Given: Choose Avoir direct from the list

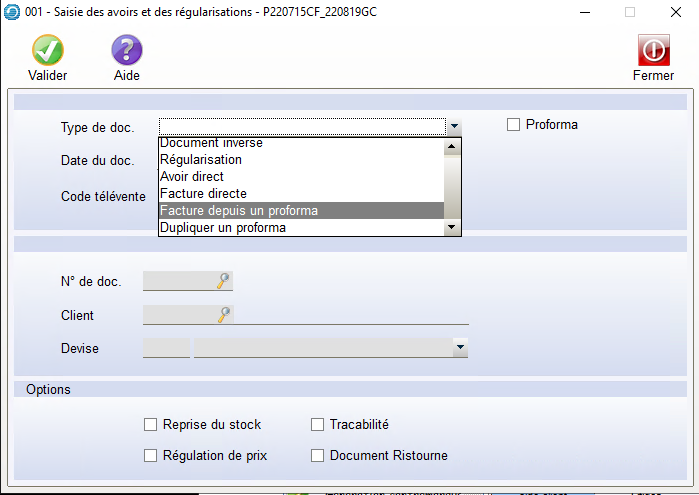Looking at the screenshot, I should click(192, 177).
